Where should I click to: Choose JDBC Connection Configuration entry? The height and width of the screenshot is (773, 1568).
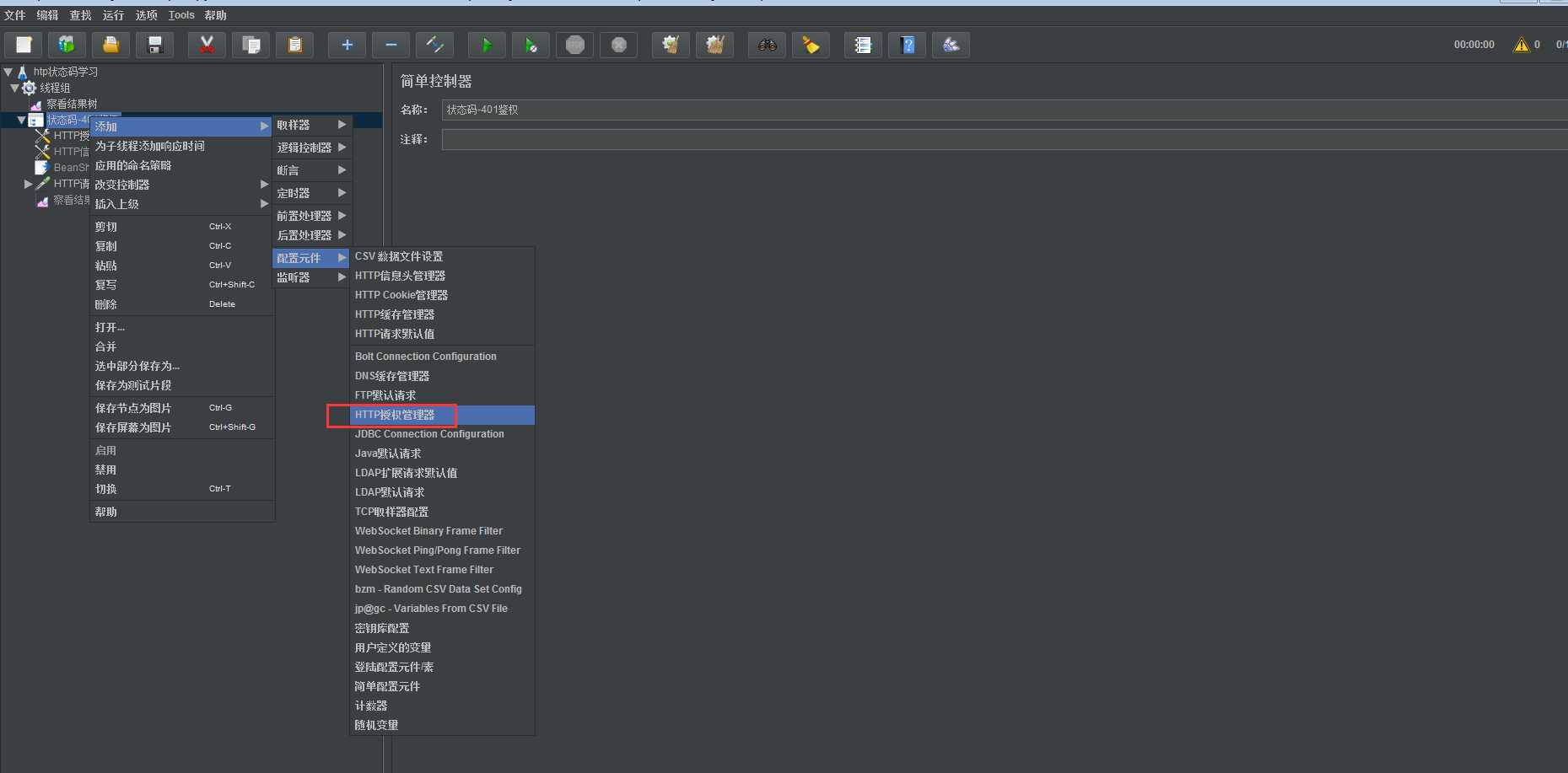[443, 434]
